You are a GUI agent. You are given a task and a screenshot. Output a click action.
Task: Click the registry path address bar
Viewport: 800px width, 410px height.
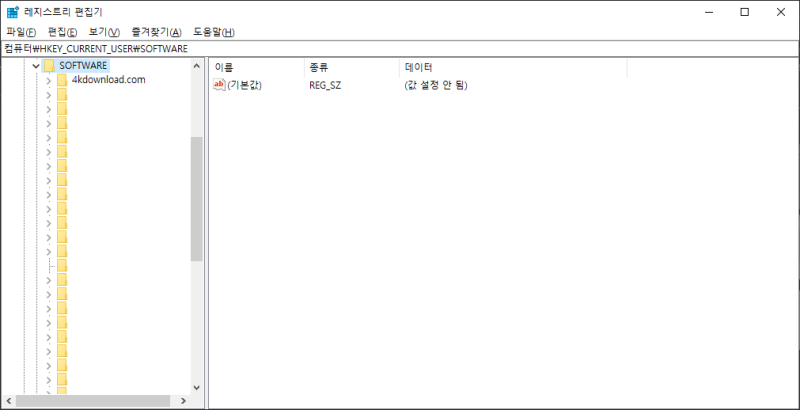coord(400,48)
